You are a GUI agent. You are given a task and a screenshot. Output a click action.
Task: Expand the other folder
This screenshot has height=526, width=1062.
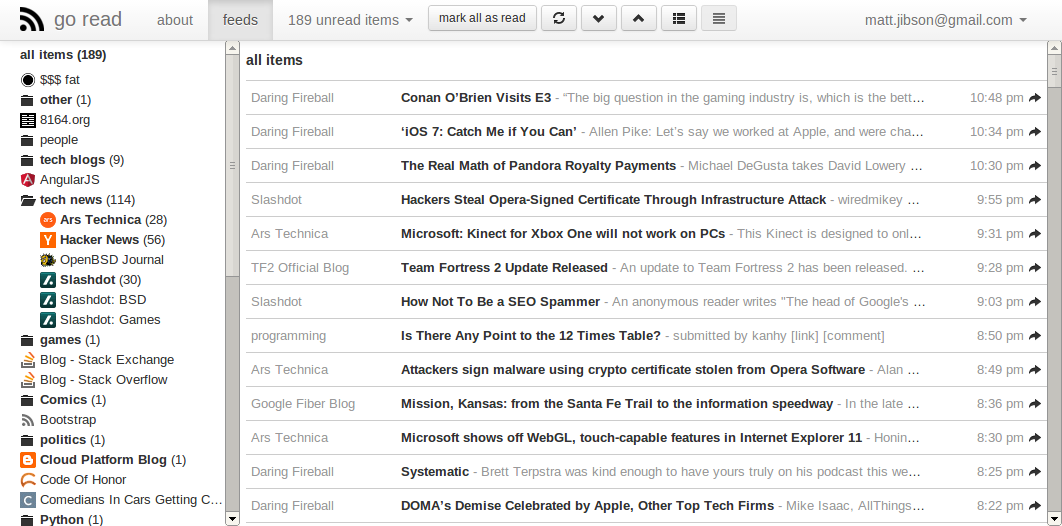[x=27, y=100]
